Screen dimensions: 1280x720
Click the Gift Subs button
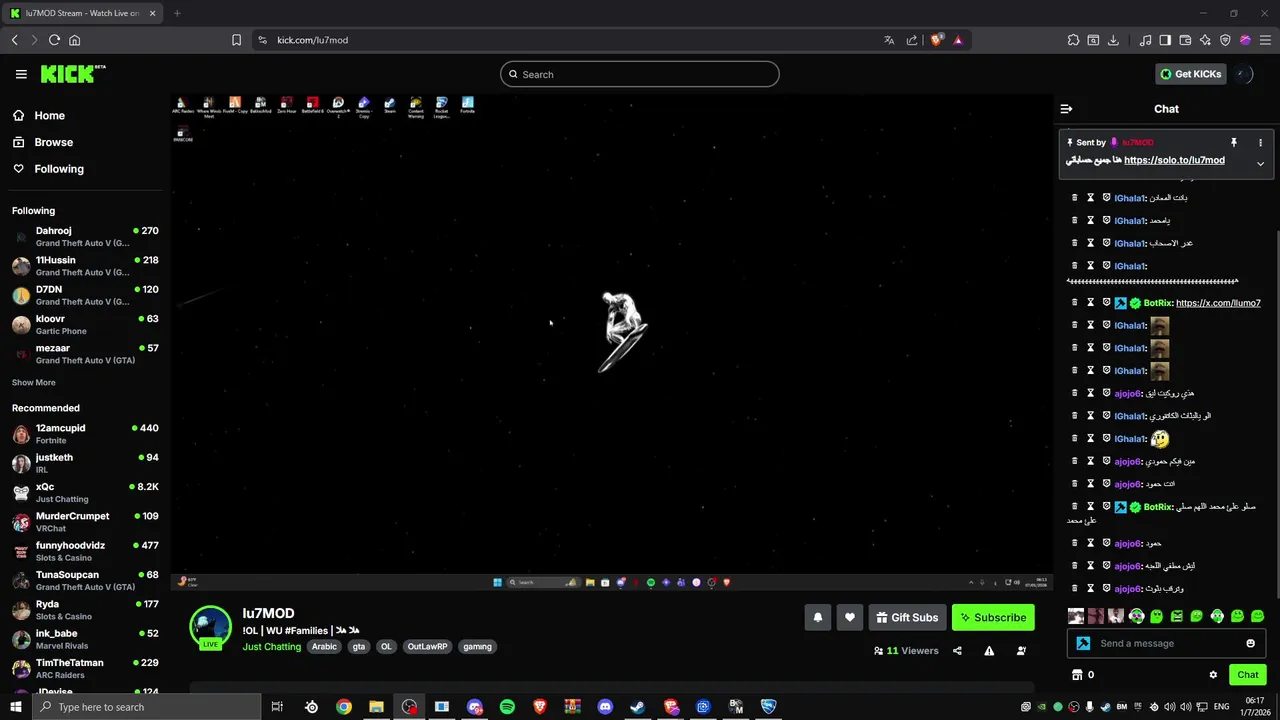[907, 617]
